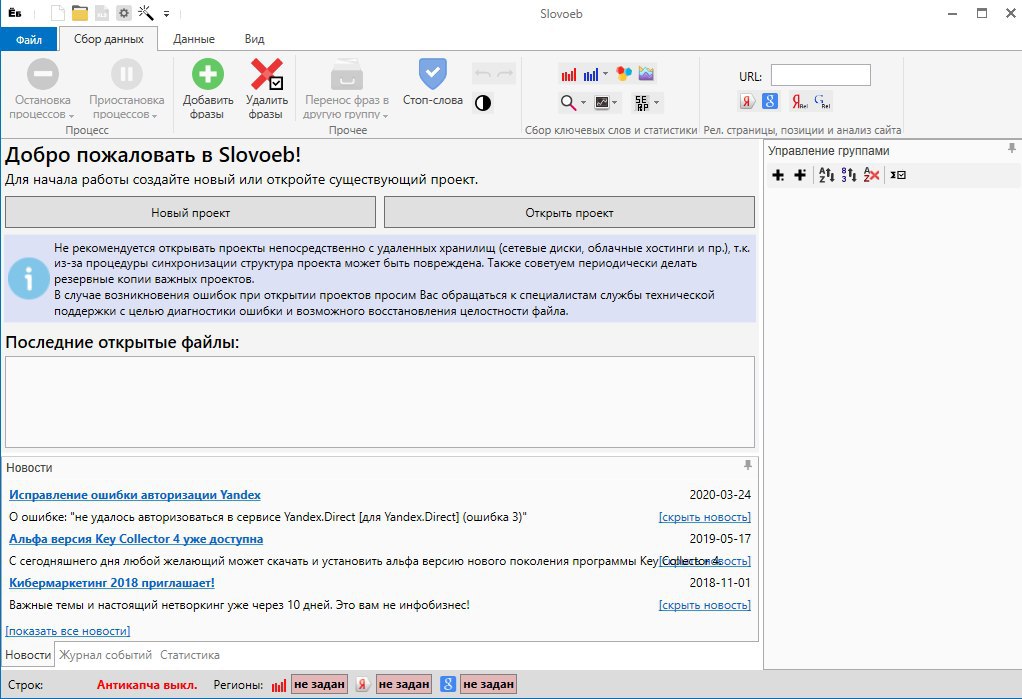Click the dark monitor graph icon

[602, 102]
